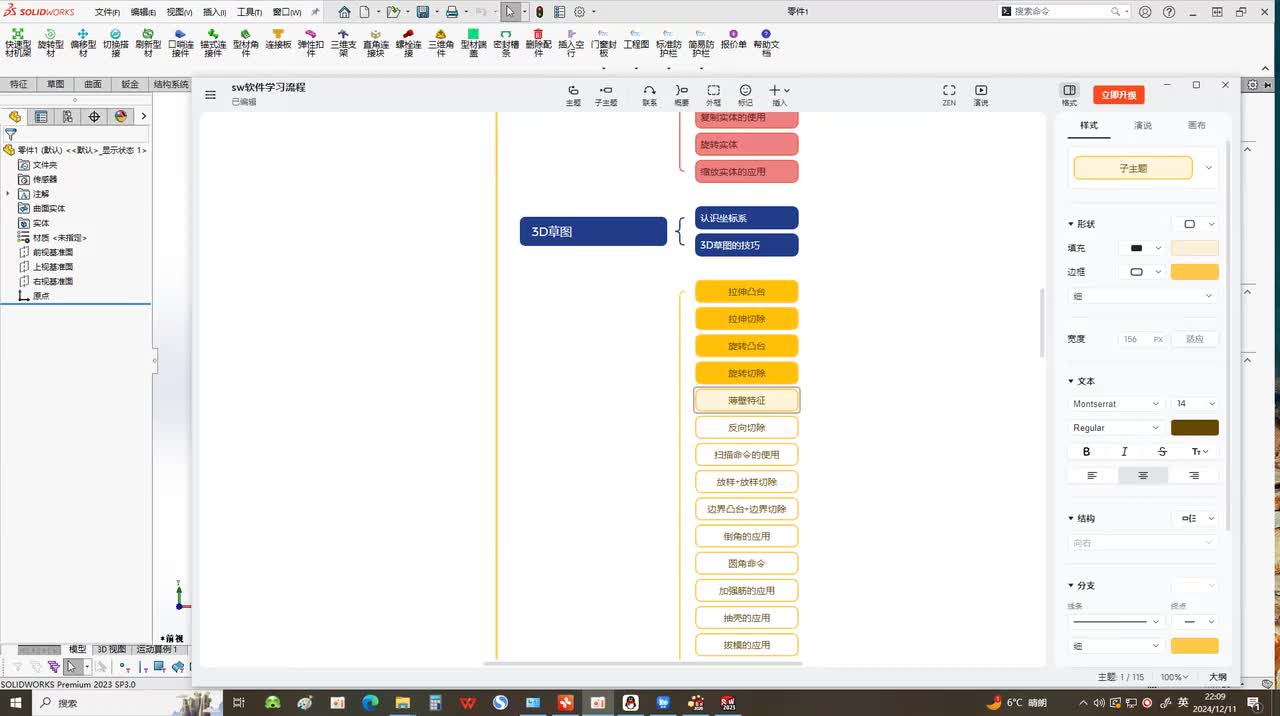
Task: Open the 100% zoom level dropdown
Action: (1172, 677)
